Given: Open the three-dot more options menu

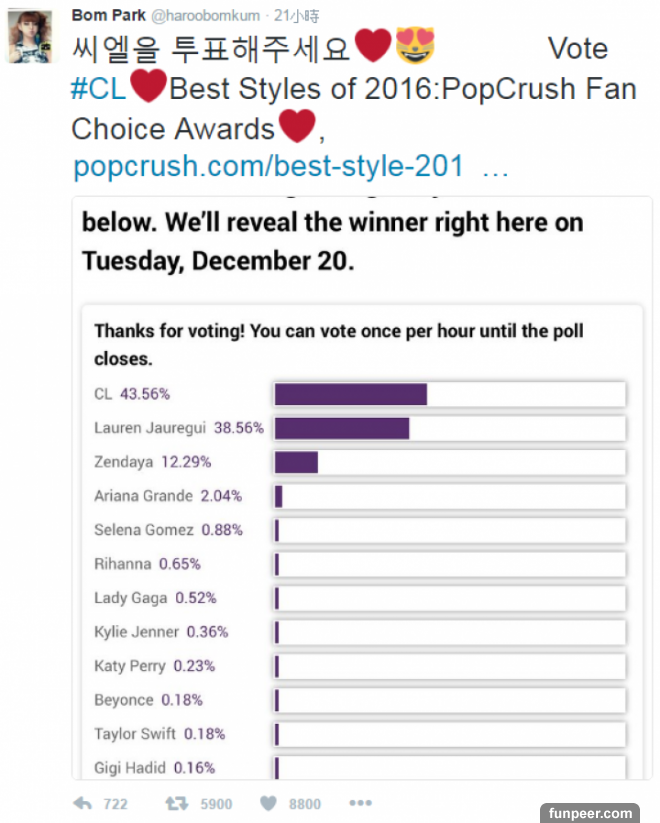Looking at the screenshot, I should pos(360,803).
